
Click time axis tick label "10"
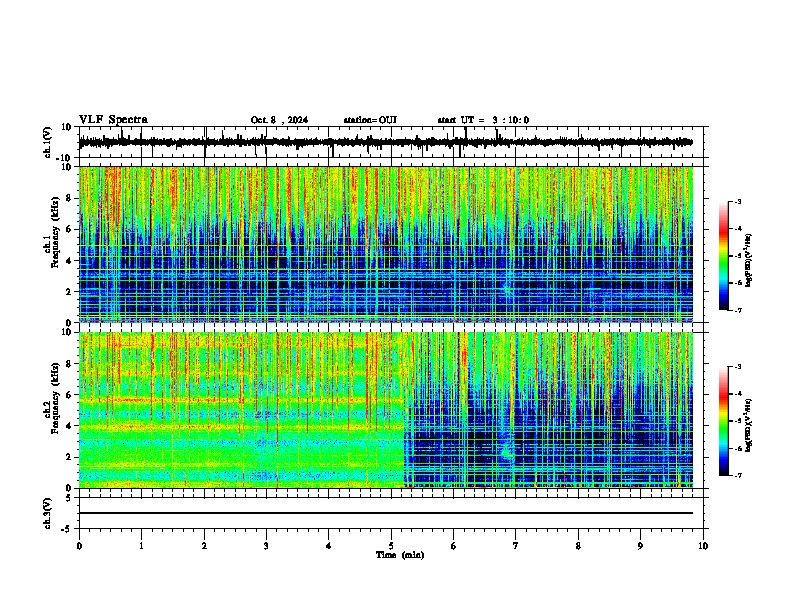pyautogui.click(x=703, y=546)
